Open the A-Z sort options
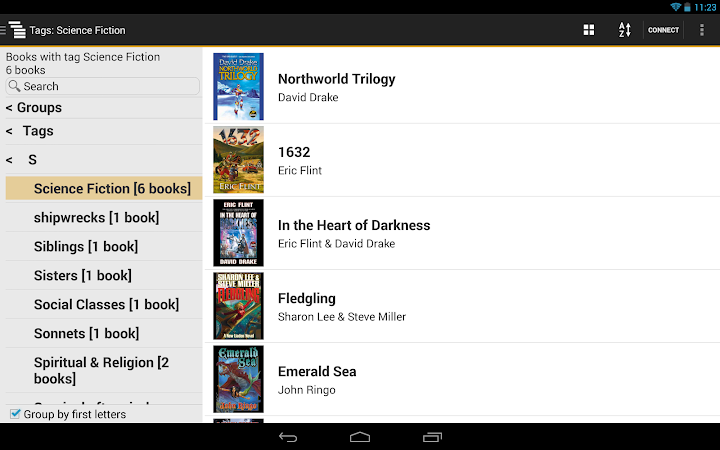Viewport: 720px width, 450px height. coord(624,30)
